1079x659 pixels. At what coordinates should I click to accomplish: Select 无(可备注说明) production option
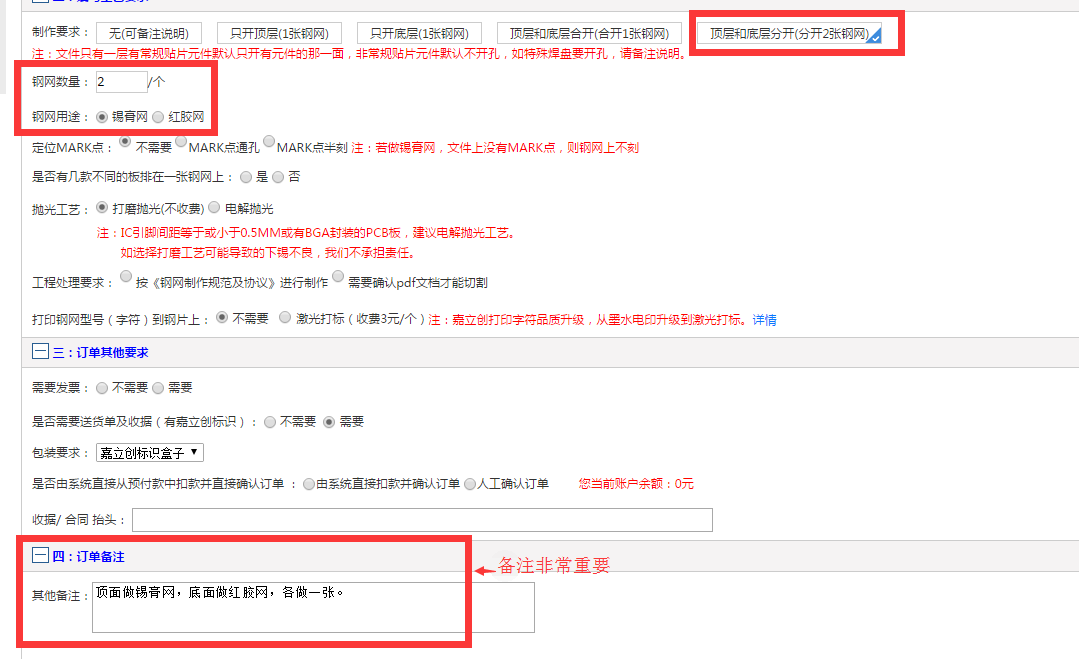tap(148, 34)
